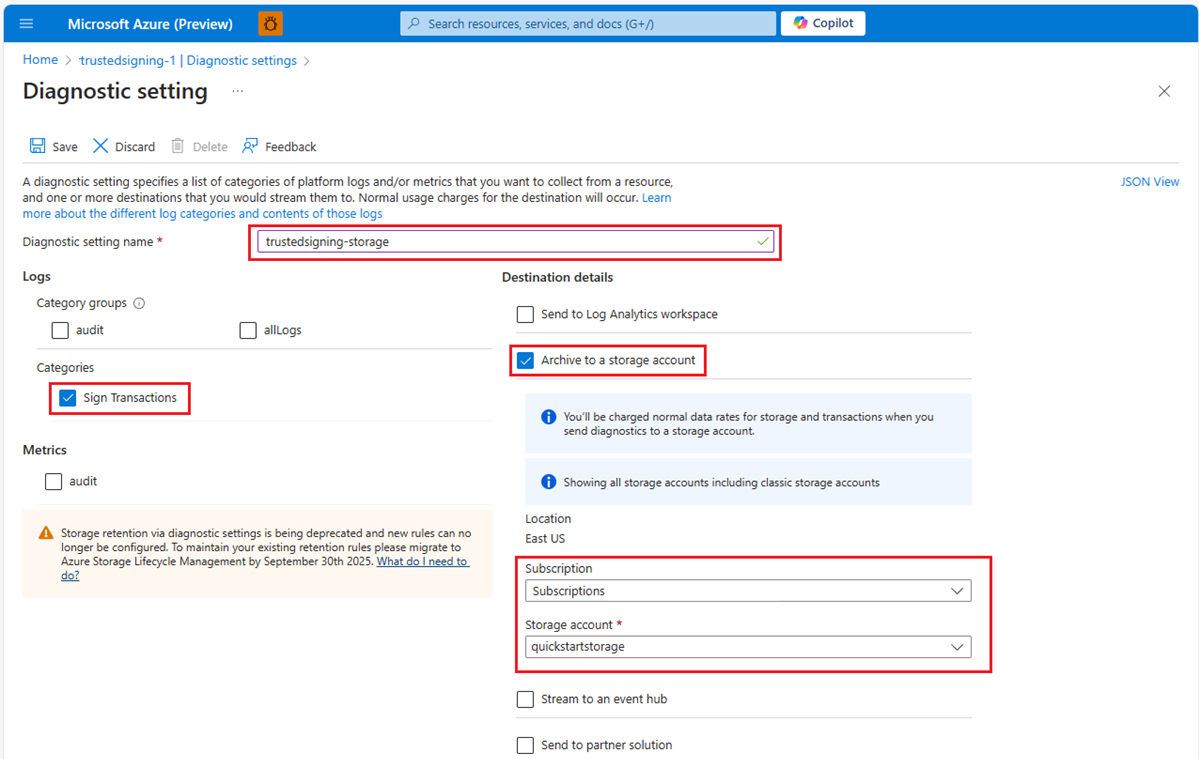Click the chevron after Home breadcrumb

point(68,60)
